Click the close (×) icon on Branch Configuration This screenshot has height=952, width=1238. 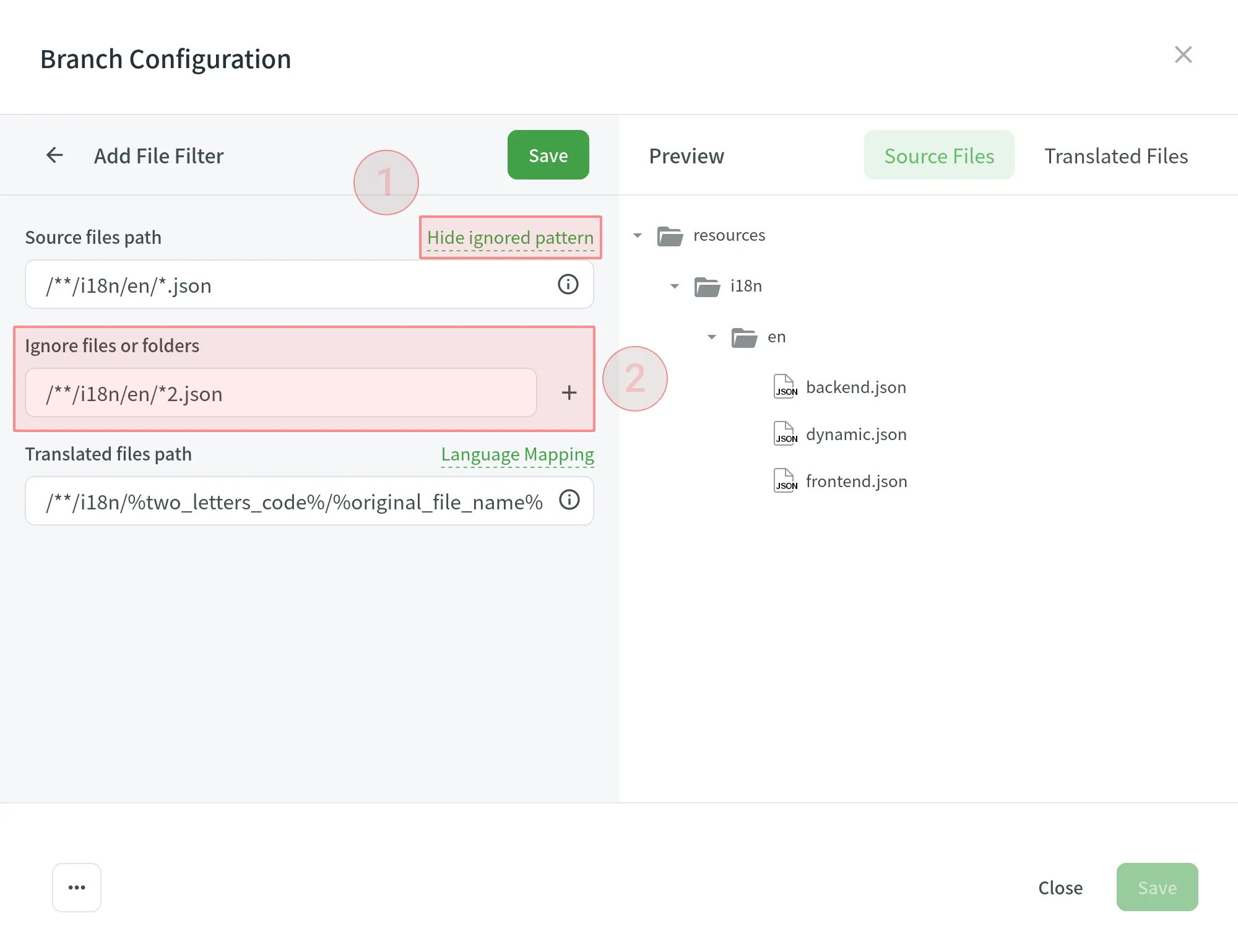(1183, 54)
